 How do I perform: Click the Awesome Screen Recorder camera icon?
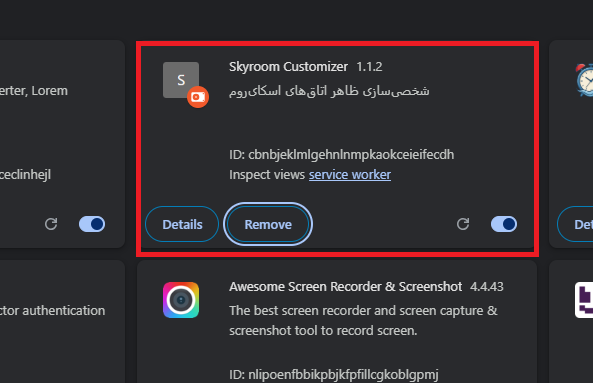click(181, 300)
